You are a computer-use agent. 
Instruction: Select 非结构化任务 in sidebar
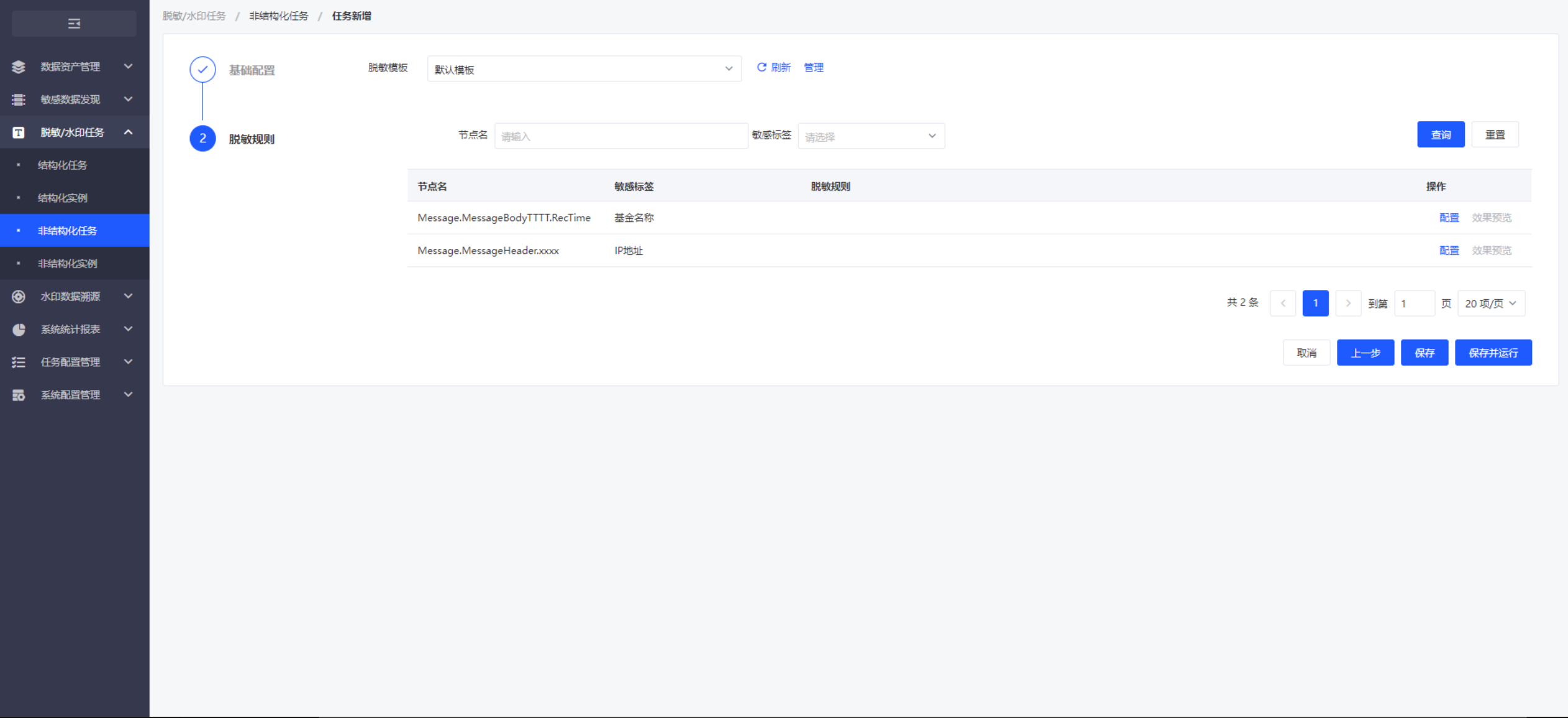point(75,230)
